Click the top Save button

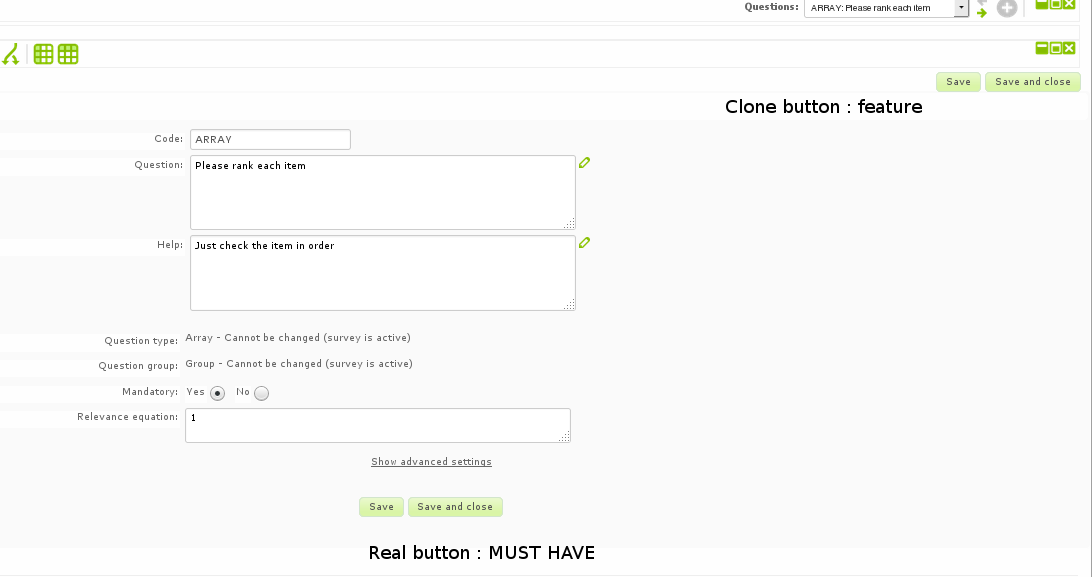pos(958,82)
